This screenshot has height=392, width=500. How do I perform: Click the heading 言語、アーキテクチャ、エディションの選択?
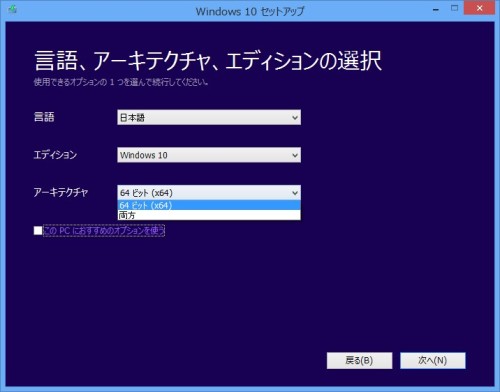(208, 61)
